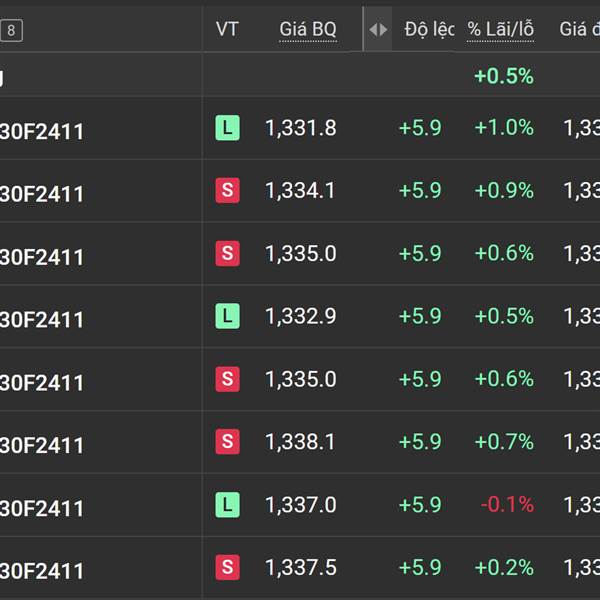The image size is (600, 600).
Task: Click the VT column header
Action: pos(227,29)
